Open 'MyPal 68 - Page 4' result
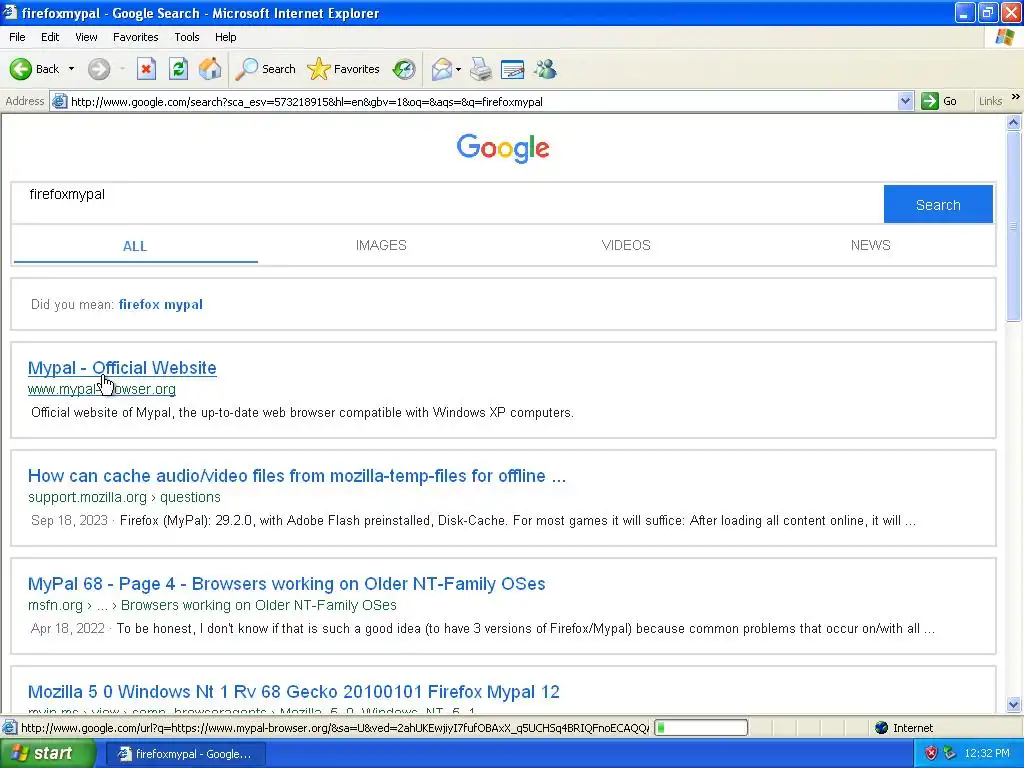Viewport: 1024px width, 768px height. pyautogui.click(x=287, y=583)
